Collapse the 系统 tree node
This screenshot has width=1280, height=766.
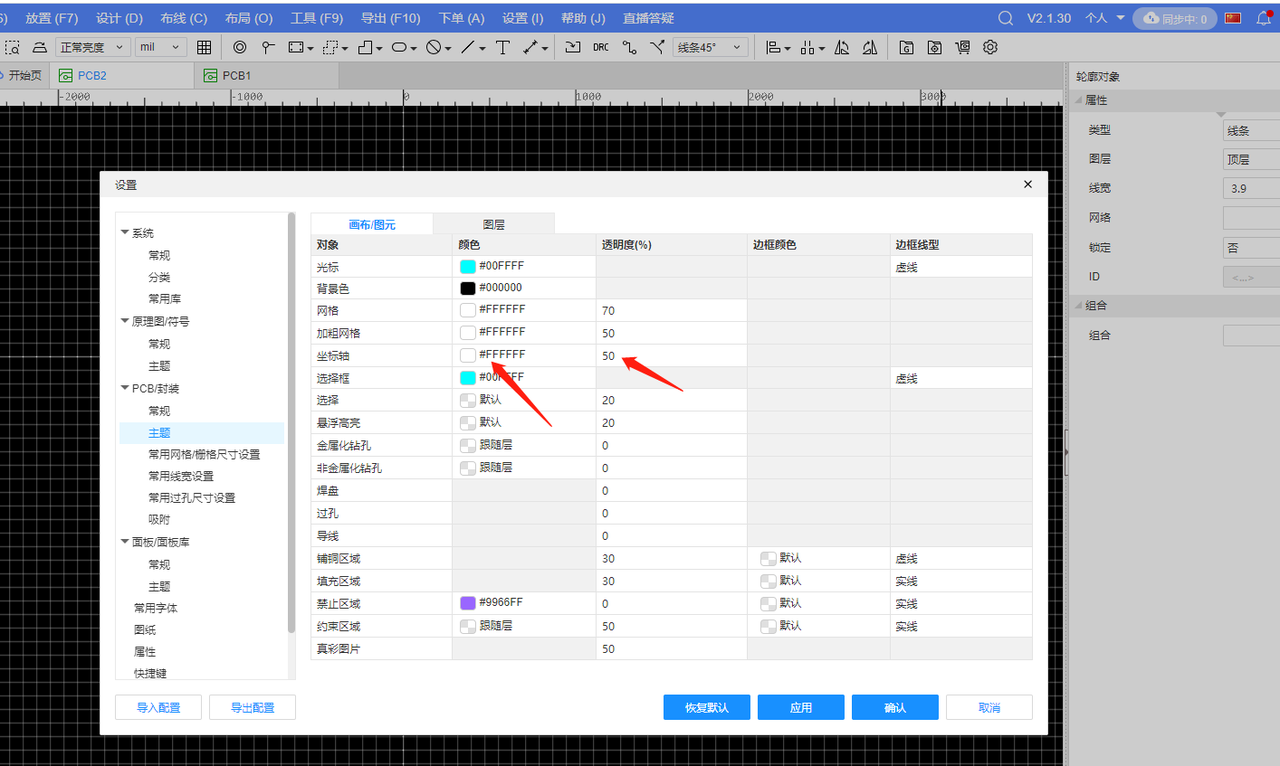pyautogui.click(x=125, y=233)
